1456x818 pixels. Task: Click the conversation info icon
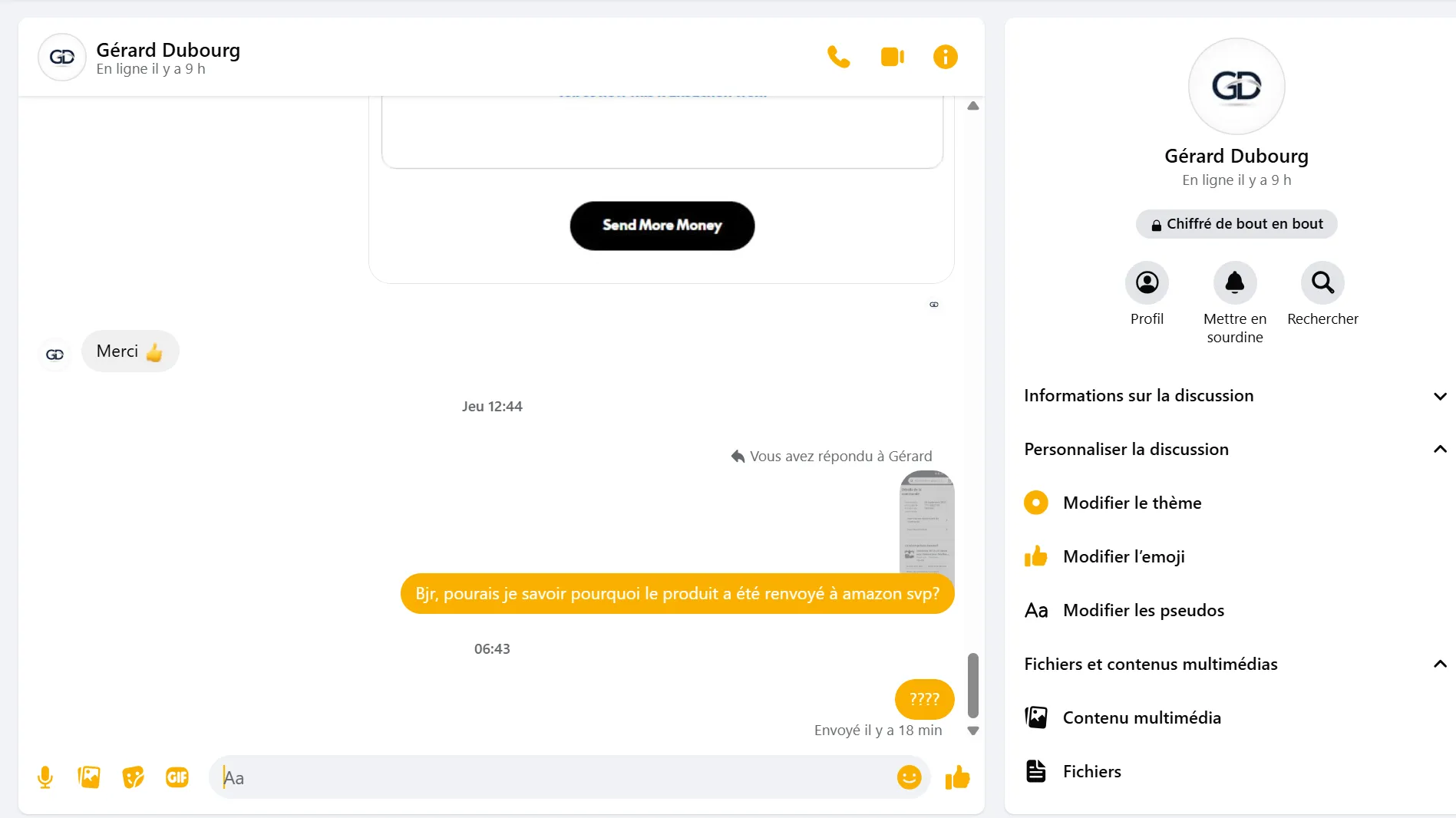tap(945, 57)
